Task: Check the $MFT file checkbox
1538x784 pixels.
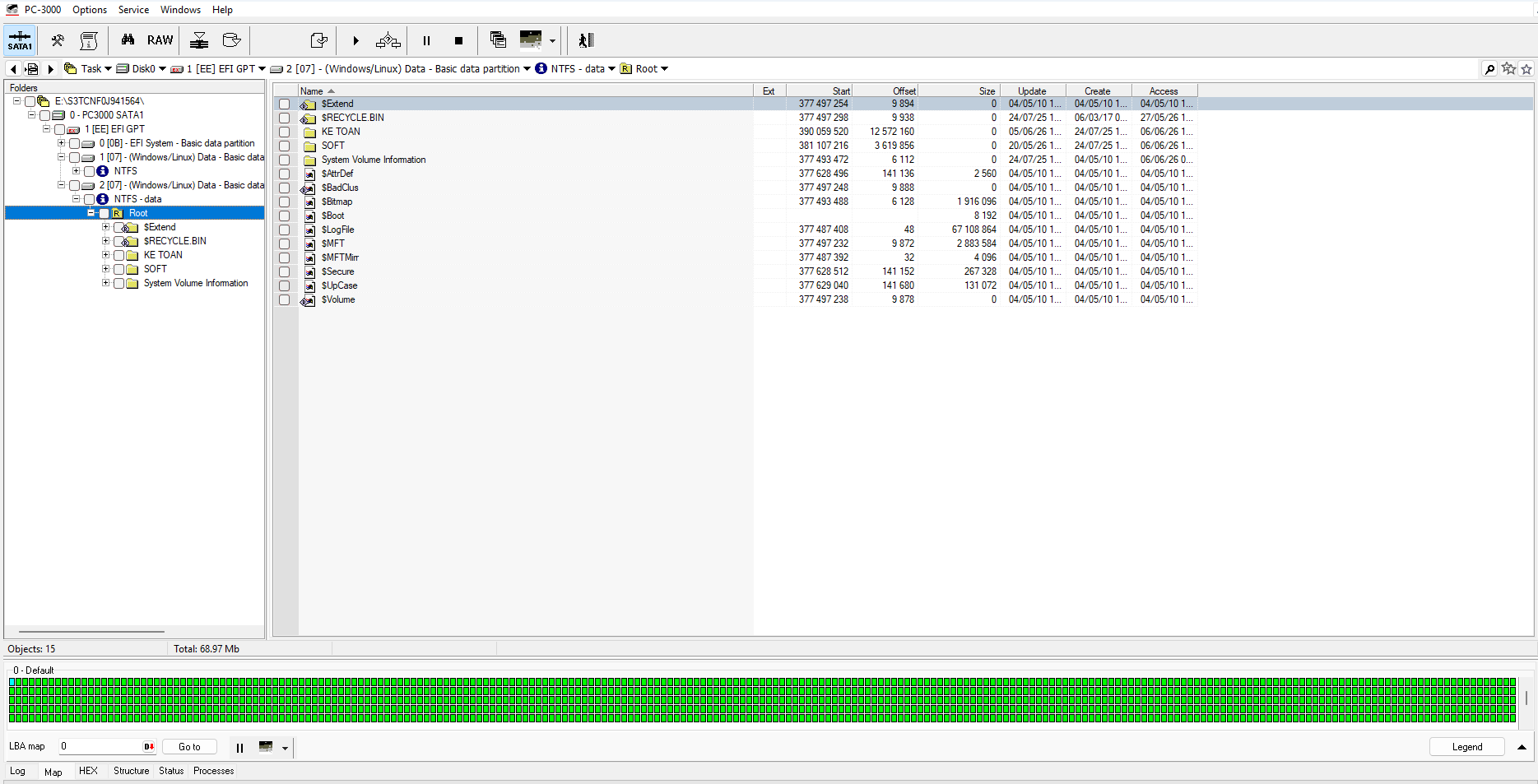Action: [x=285, y=244]
